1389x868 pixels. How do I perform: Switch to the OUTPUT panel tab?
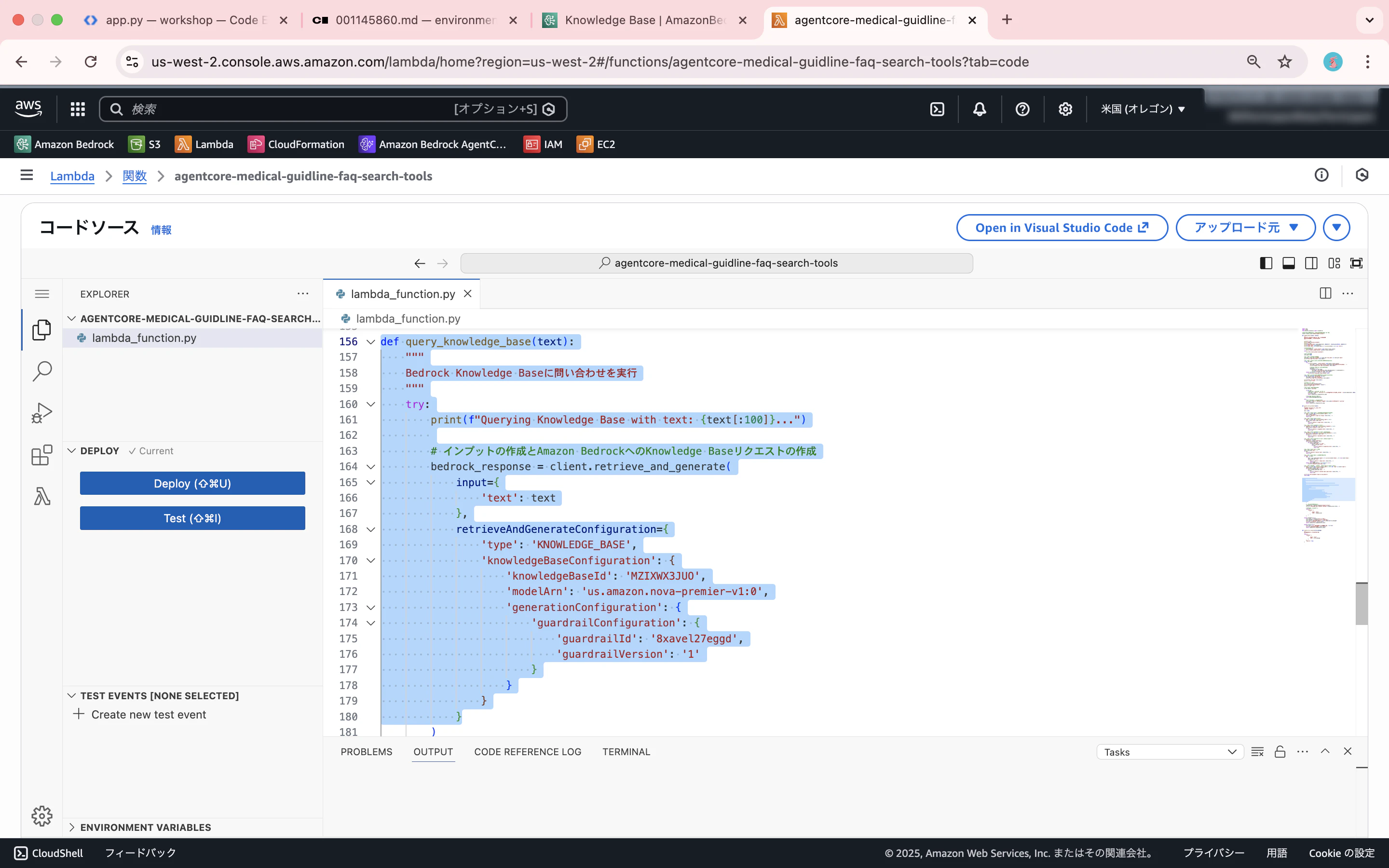(434, 752)
